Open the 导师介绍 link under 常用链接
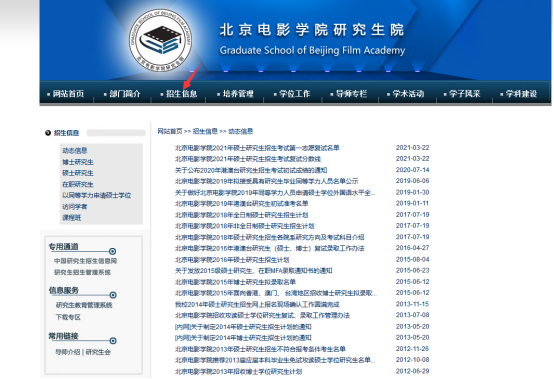 [68, 352]
